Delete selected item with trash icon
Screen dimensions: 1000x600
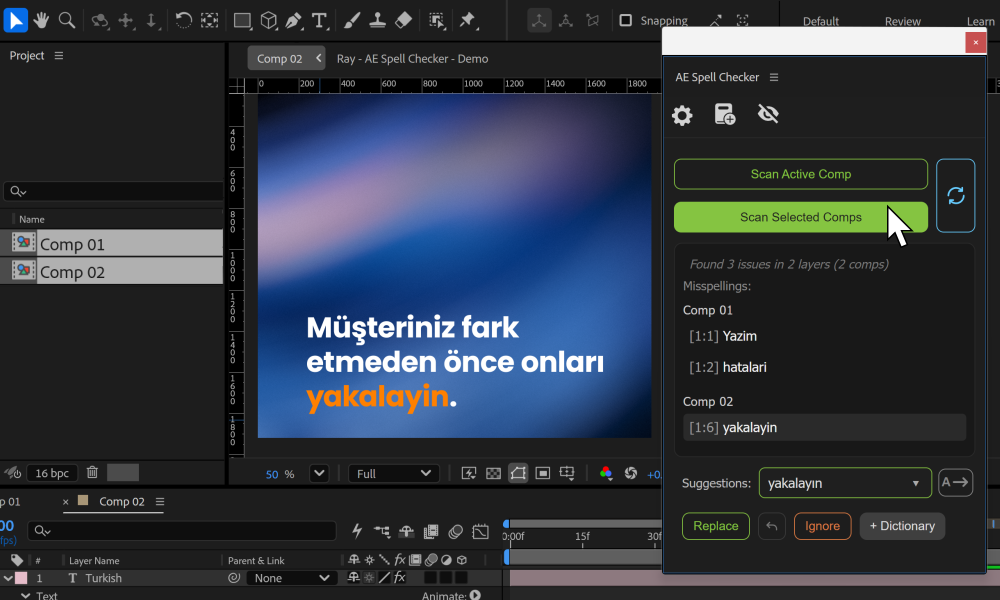[92, 472]
